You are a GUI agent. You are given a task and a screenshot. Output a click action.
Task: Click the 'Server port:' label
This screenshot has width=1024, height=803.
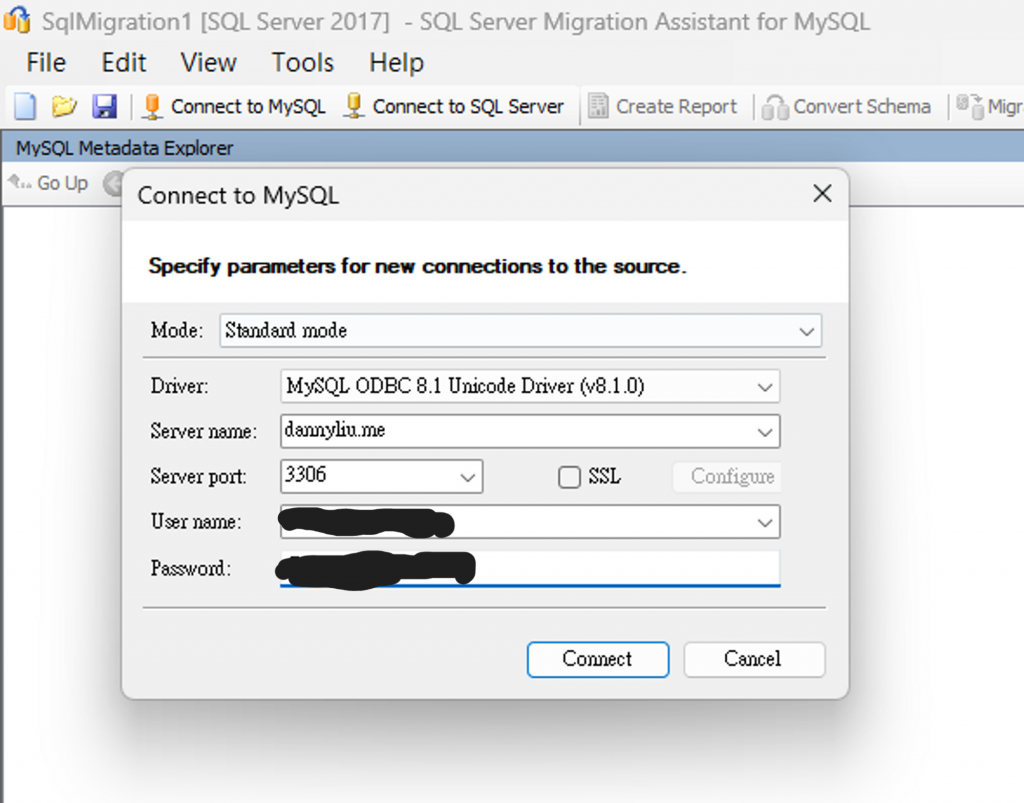click(x=199, y=477)
